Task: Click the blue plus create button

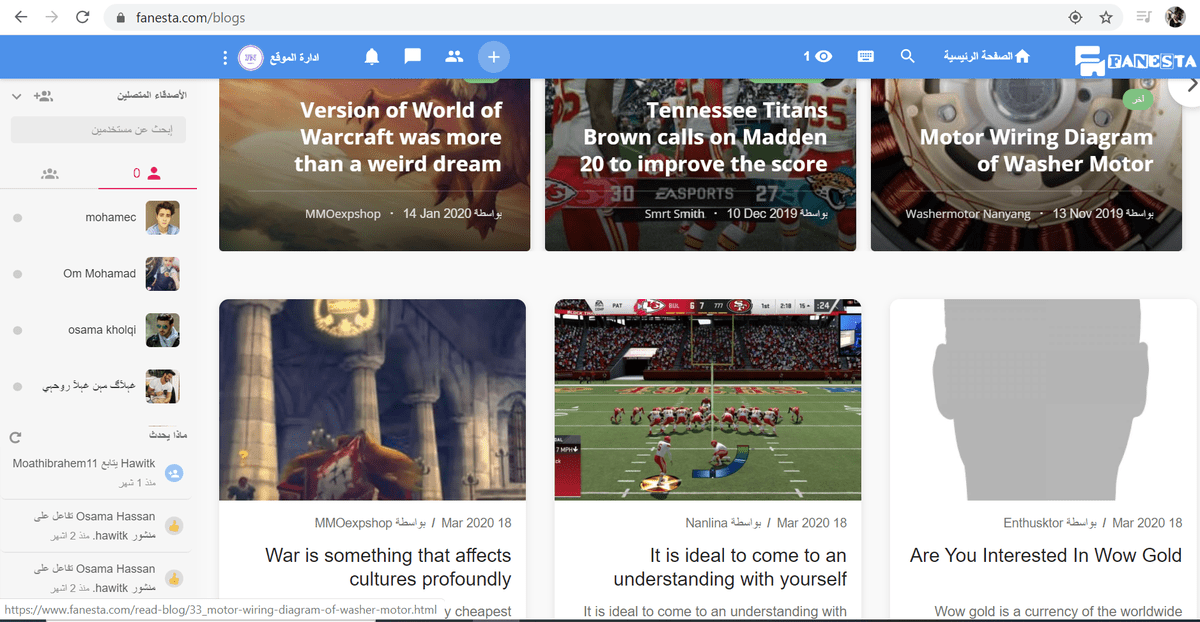Action: coord(494,57)
